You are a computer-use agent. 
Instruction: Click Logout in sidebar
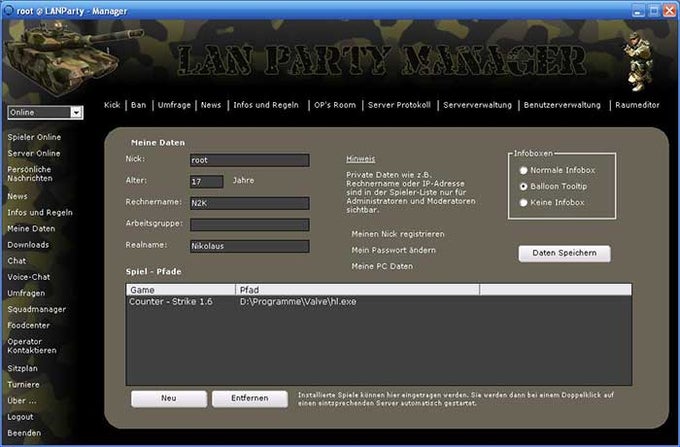[20, 417]
